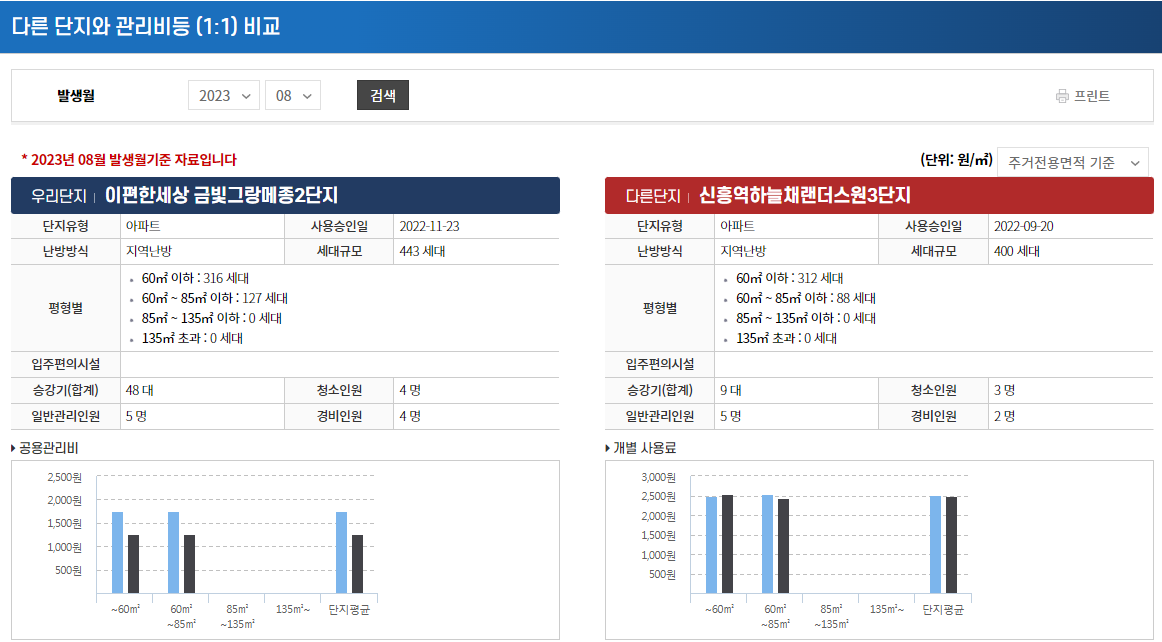Click the 사용승인일 value 2022-09-20
The height and width of the screenshot is (642, 1162).
click(1023, 226)
